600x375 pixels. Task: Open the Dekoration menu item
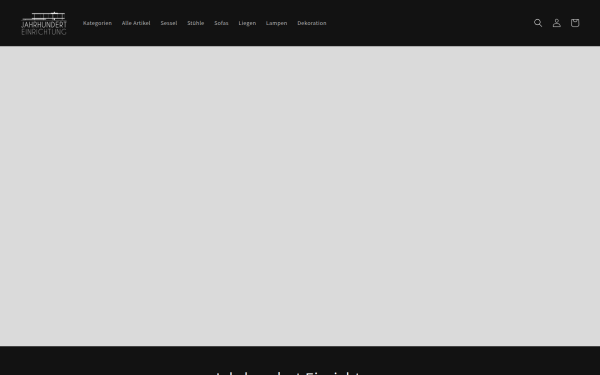(312, 23)
